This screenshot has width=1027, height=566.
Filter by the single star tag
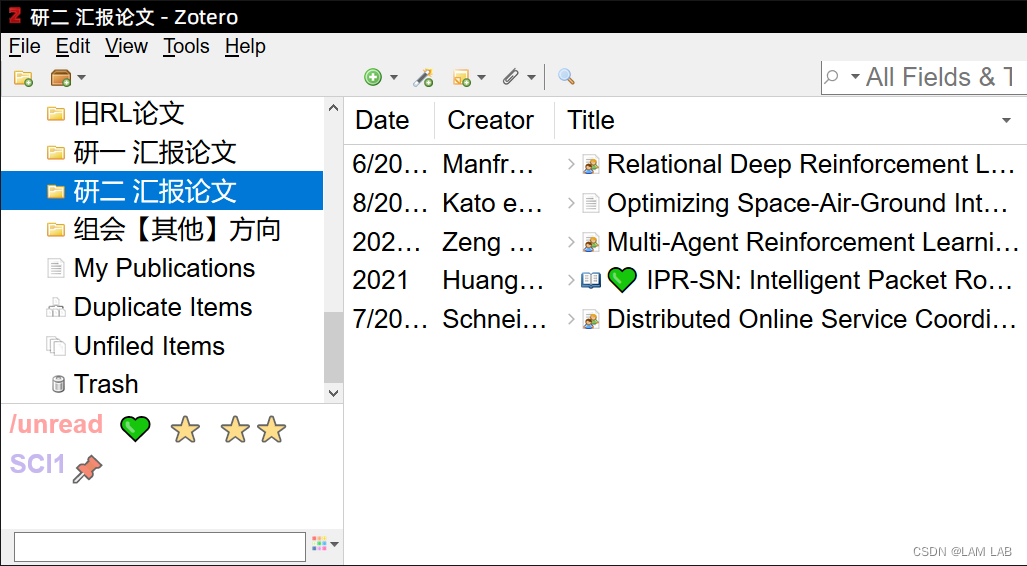pos(185,430)
